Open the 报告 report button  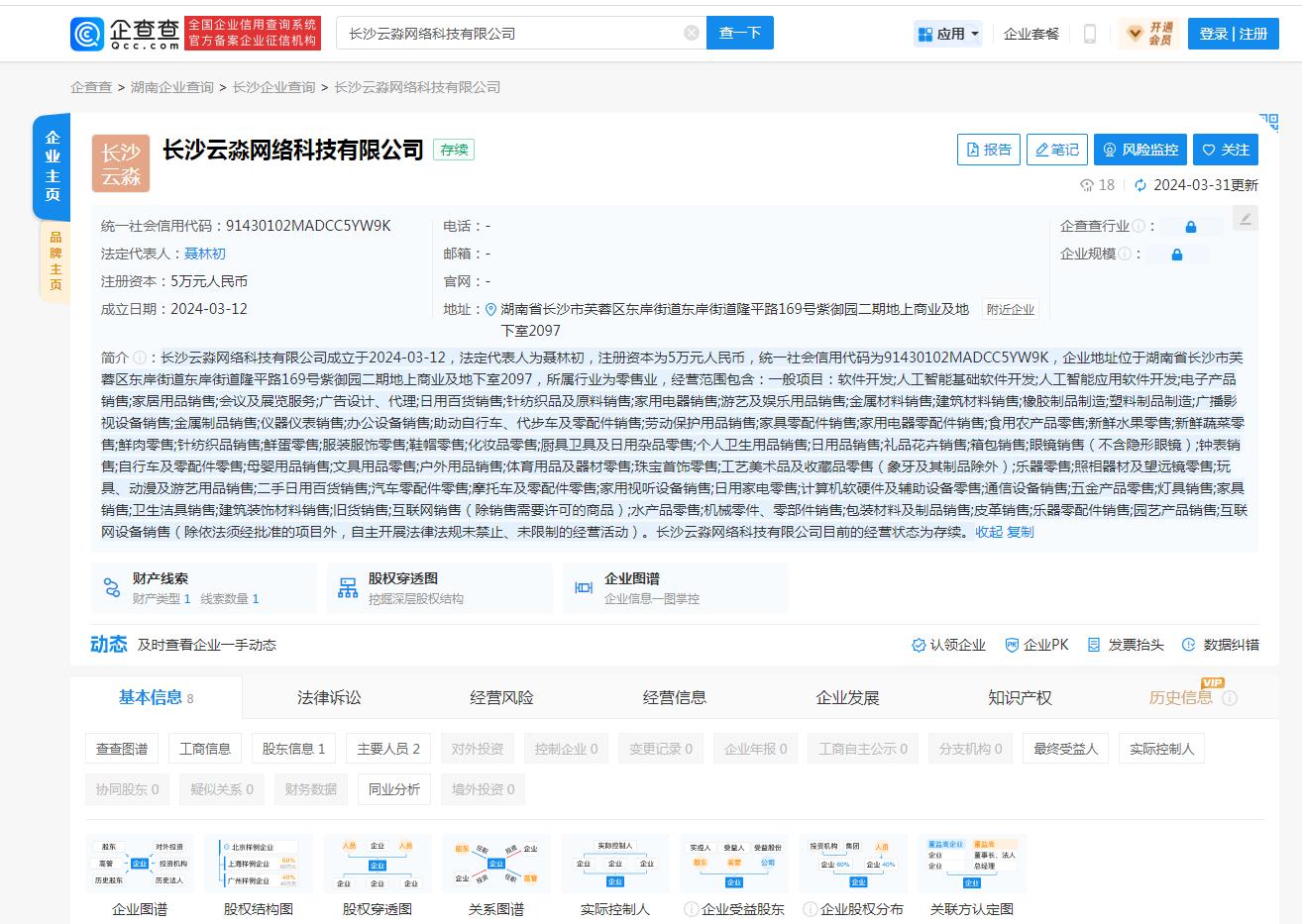(988, 150)
